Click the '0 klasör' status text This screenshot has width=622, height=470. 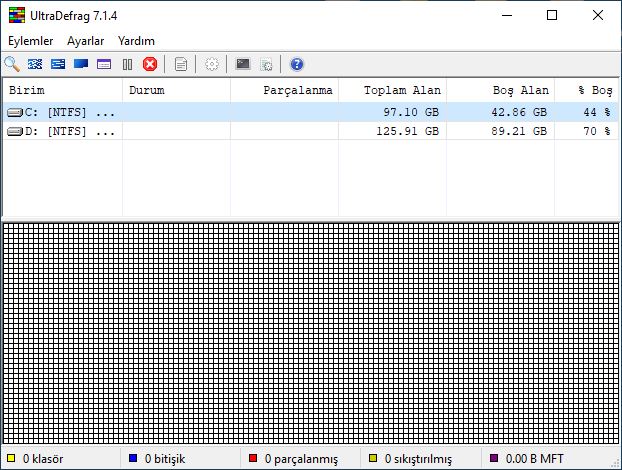[x=43, y=459]
